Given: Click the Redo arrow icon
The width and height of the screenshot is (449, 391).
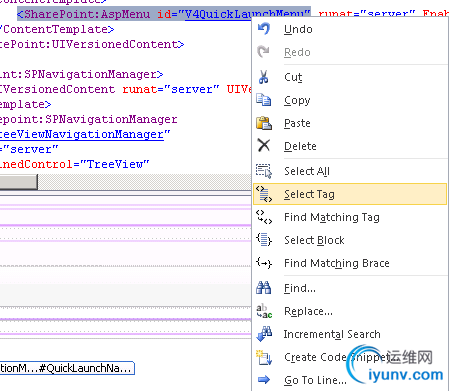Looking at the screenshot, I should (264, 52).
